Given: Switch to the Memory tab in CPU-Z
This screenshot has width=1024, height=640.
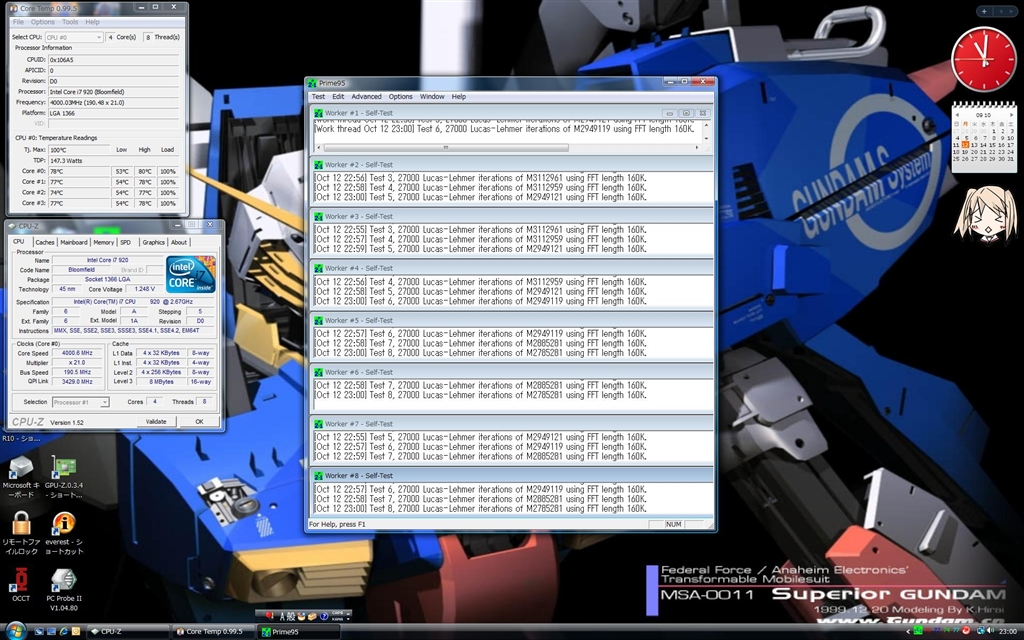Looking at the screenshot, I should (x=103, y=242).
